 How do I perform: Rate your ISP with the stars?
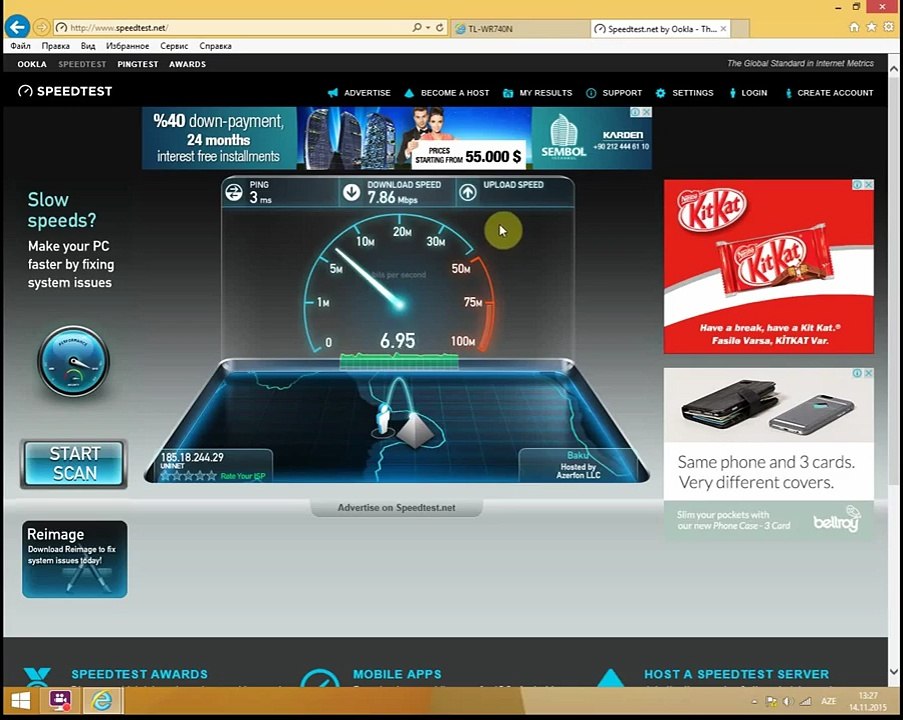pos(188,476)
